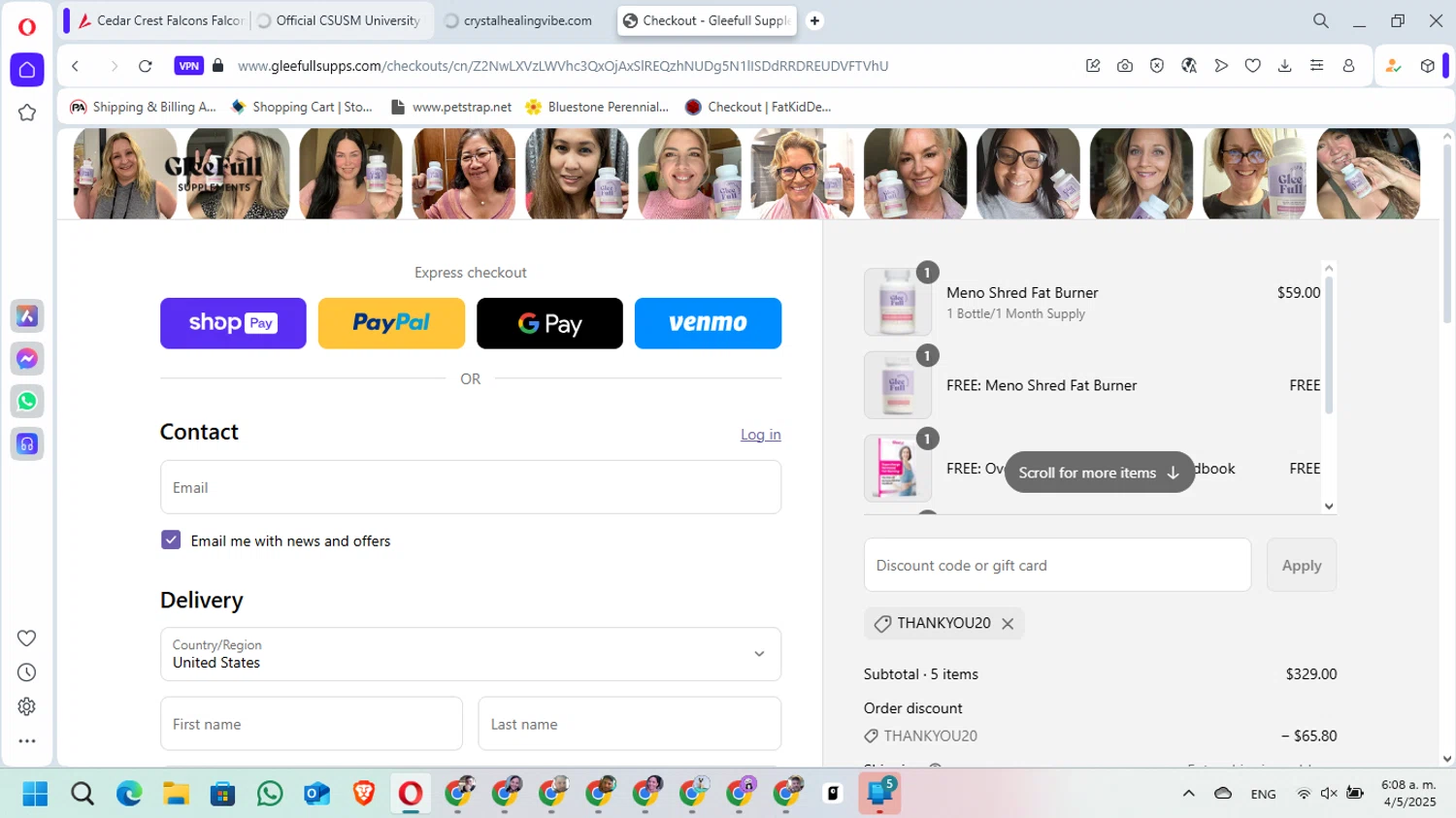Open WhatsApp in the sidebar
The height and width of the screenshot is (818, 1456).
tap(27, 401)
